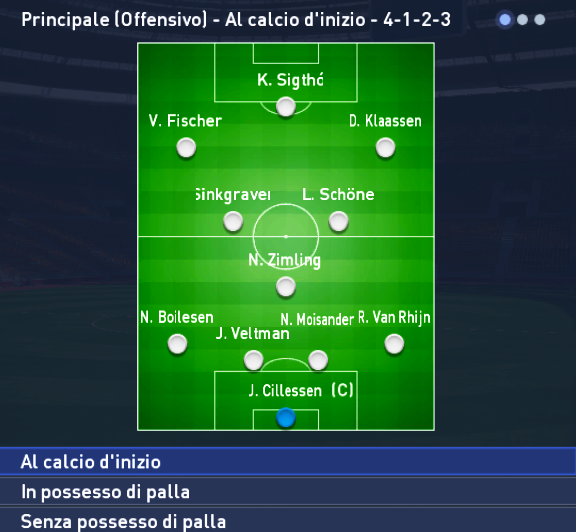Pick L. Schöne midfield marker

(338, 222)
